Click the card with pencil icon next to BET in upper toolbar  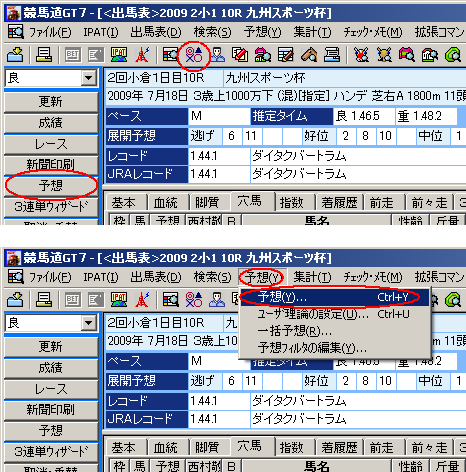tap(96, 55)
